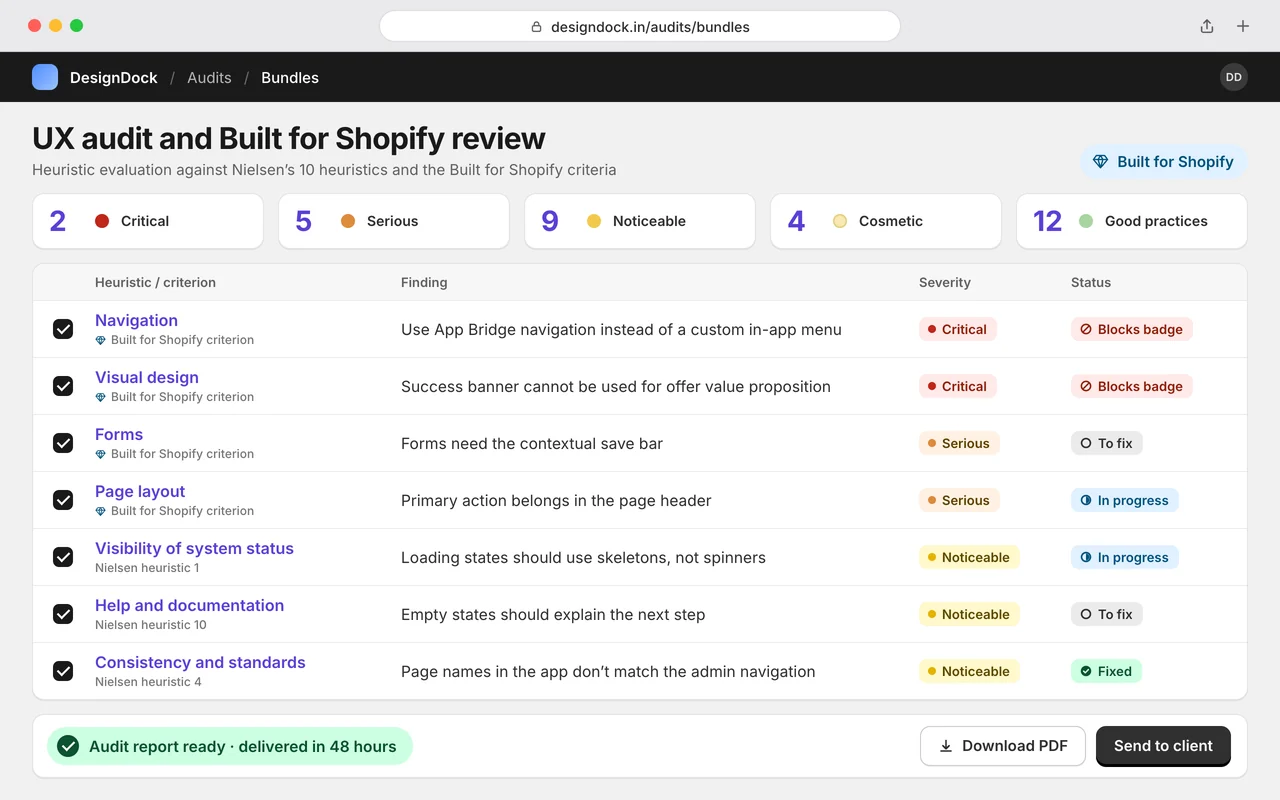Click the green check icon in Fixed status
1280x800 pixels.
[x=1086, y=671]
